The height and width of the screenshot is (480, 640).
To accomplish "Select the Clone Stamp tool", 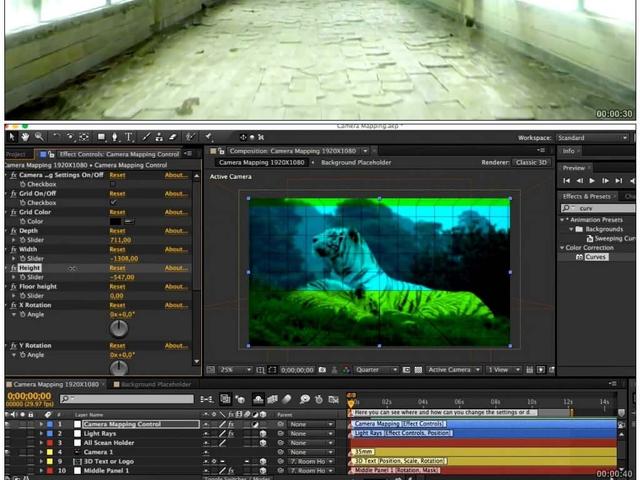I will [159, 137].
